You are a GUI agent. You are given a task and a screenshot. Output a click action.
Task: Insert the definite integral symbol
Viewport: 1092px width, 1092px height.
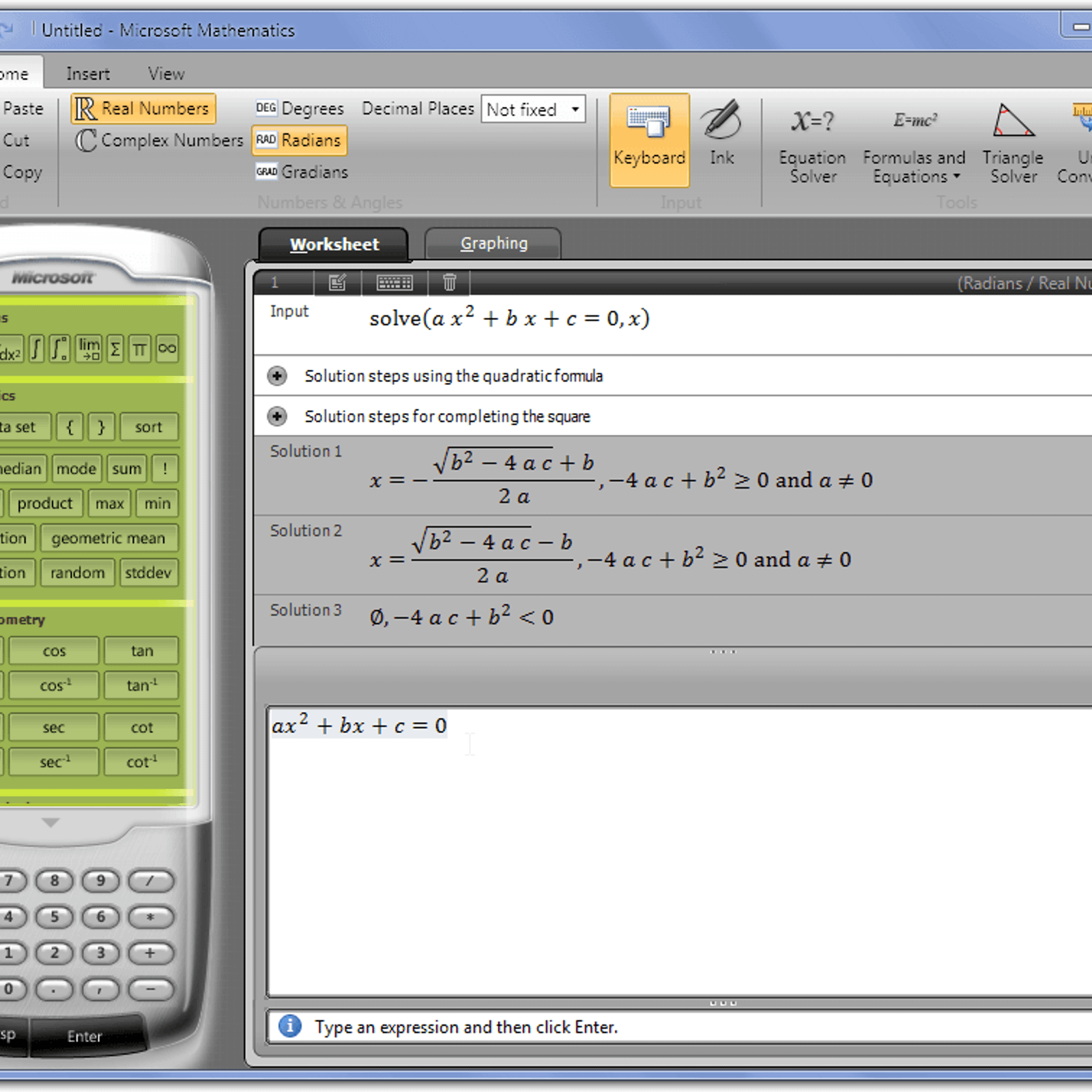pyautogui.click(x=60, y=349)
